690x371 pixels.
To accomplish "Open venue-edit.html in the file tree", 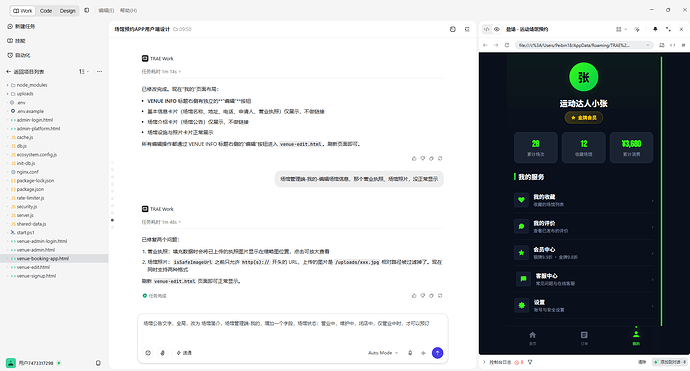I will [x=30, y=267].
